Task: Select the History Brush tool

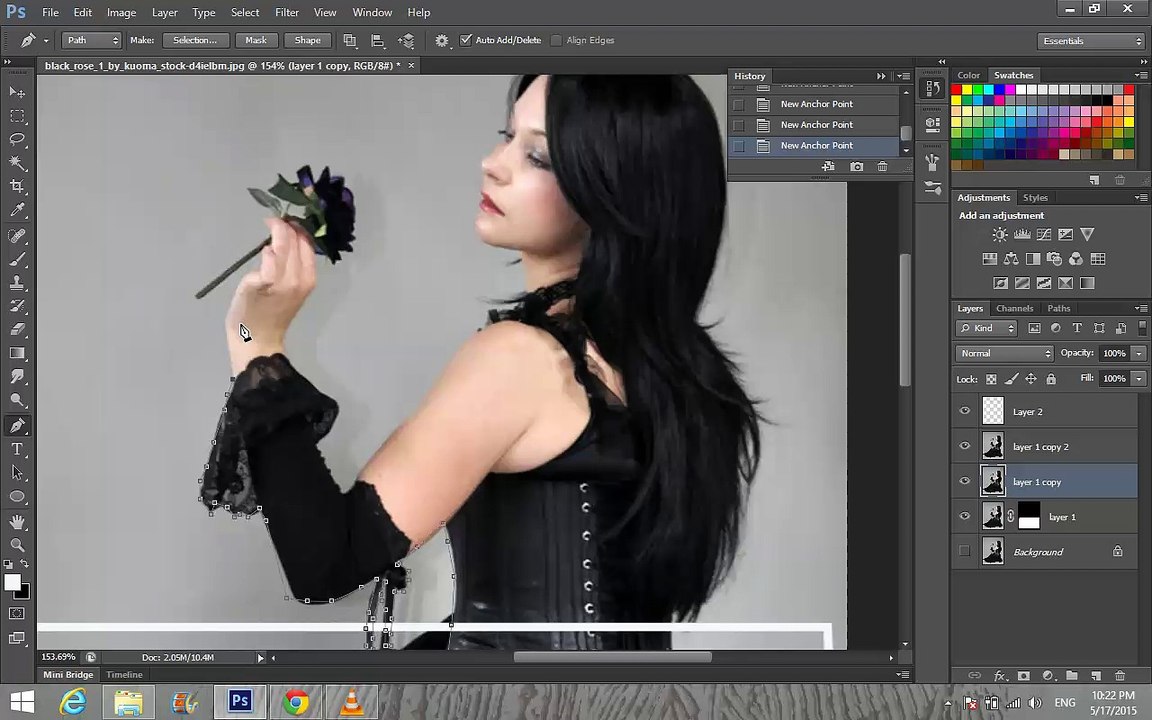Action: pos(17,306)
